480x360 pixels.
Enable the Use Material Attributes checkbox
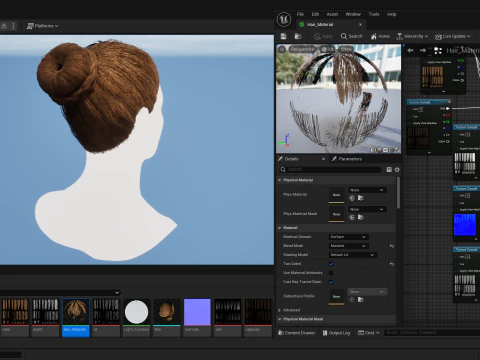331,273
